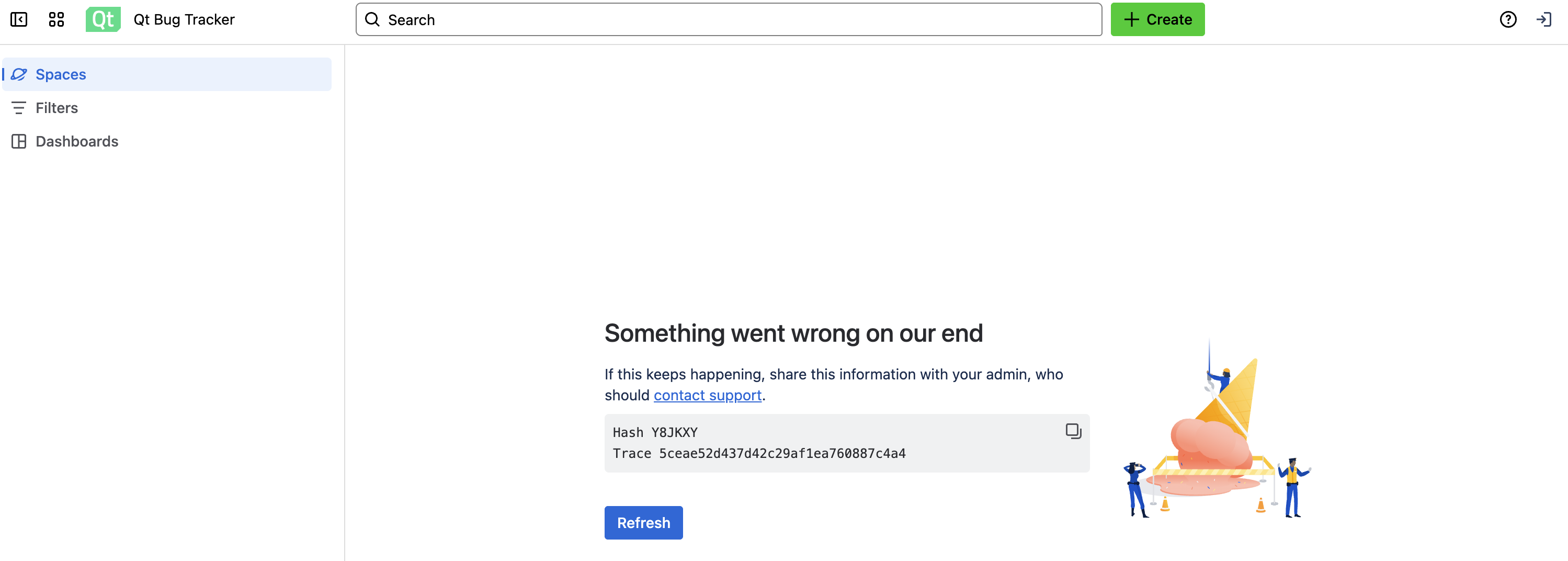The image size is (1568, 561).
Task: Click the green Qt logo
Action: (x=103, y=19)
